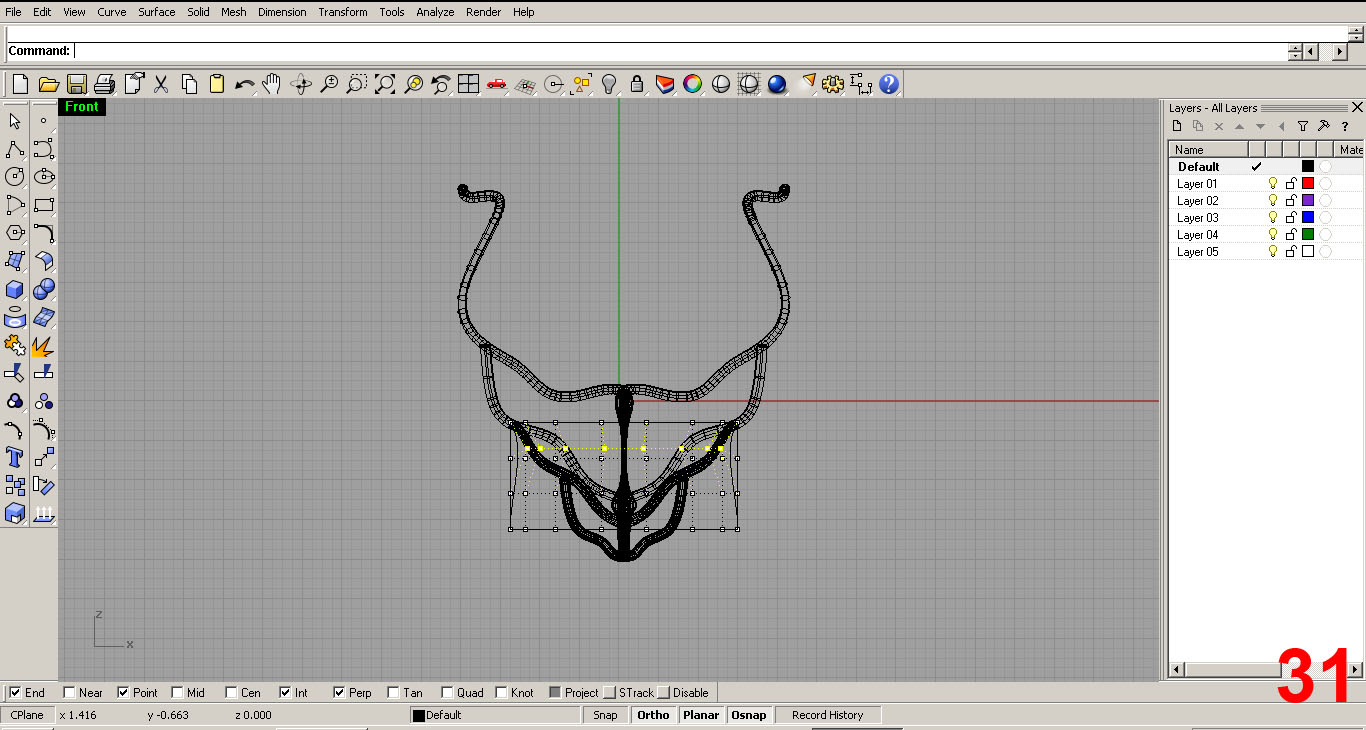Select the Polygon tool
The width and height of the screenshot is (1366, 730).
coord(15,233)
